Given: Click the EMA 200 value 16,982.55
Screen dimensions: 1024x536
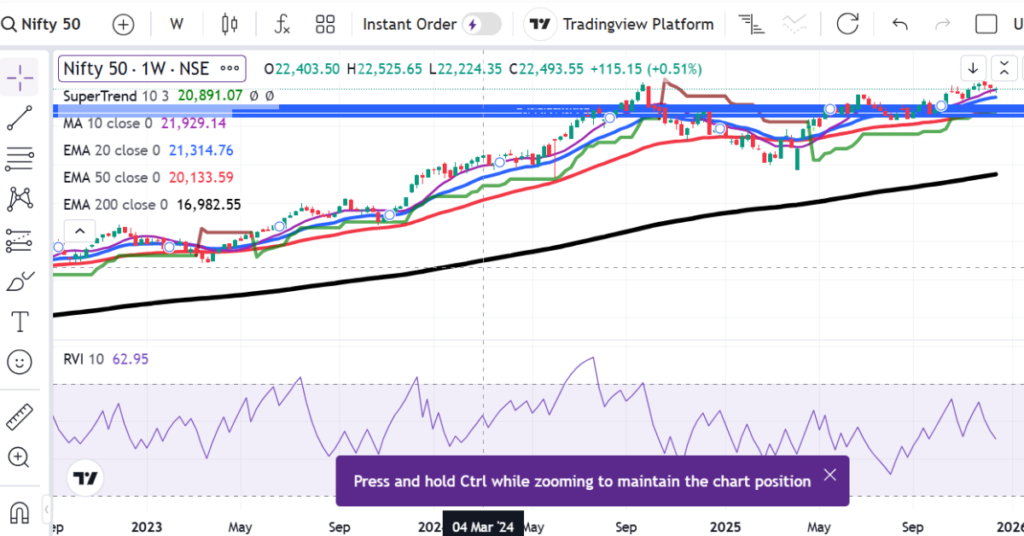Looking at the screenshot, I should (x=209, y=205).
